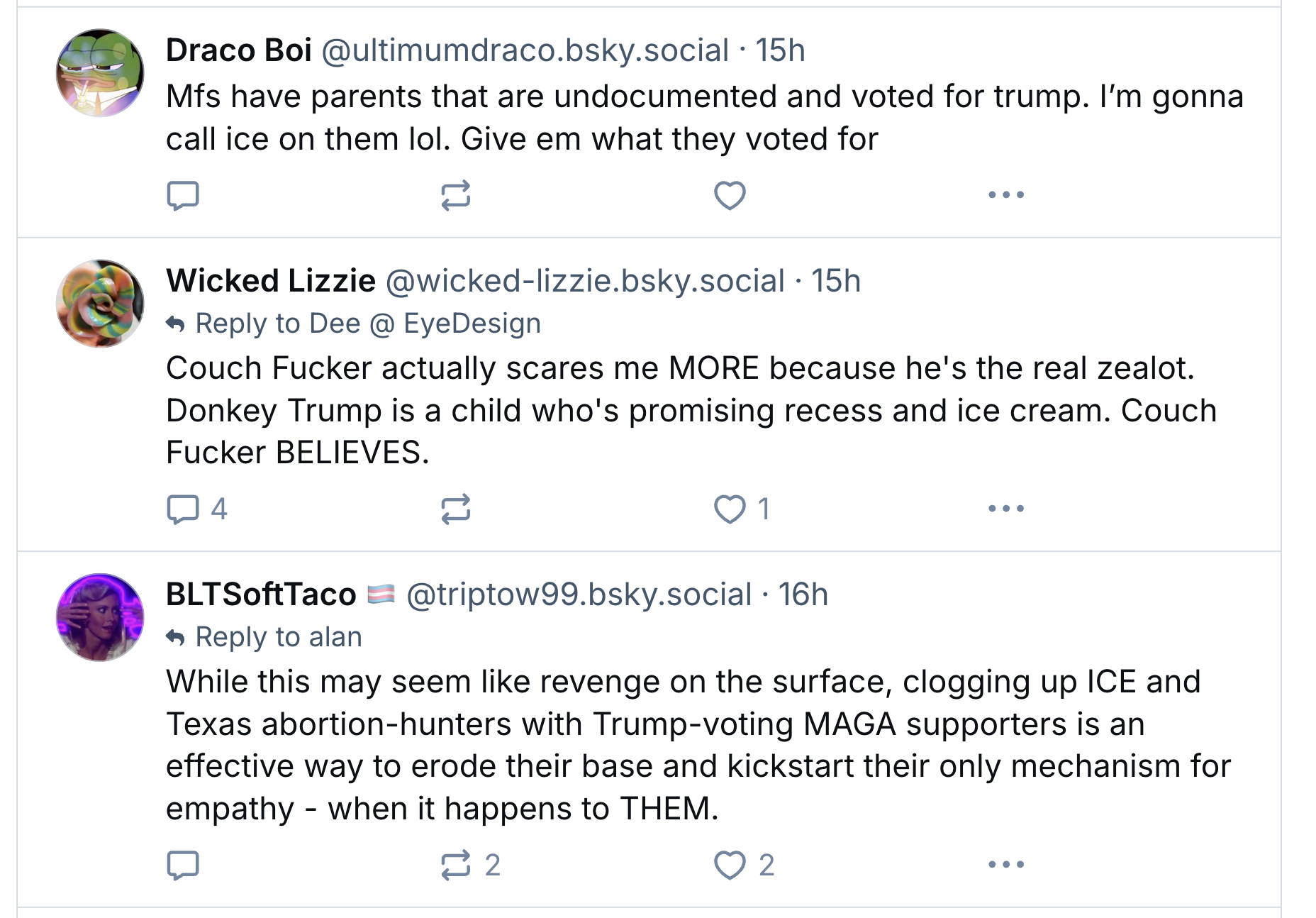Open Wicked Lizzie's profile avatar

point(100,304)
